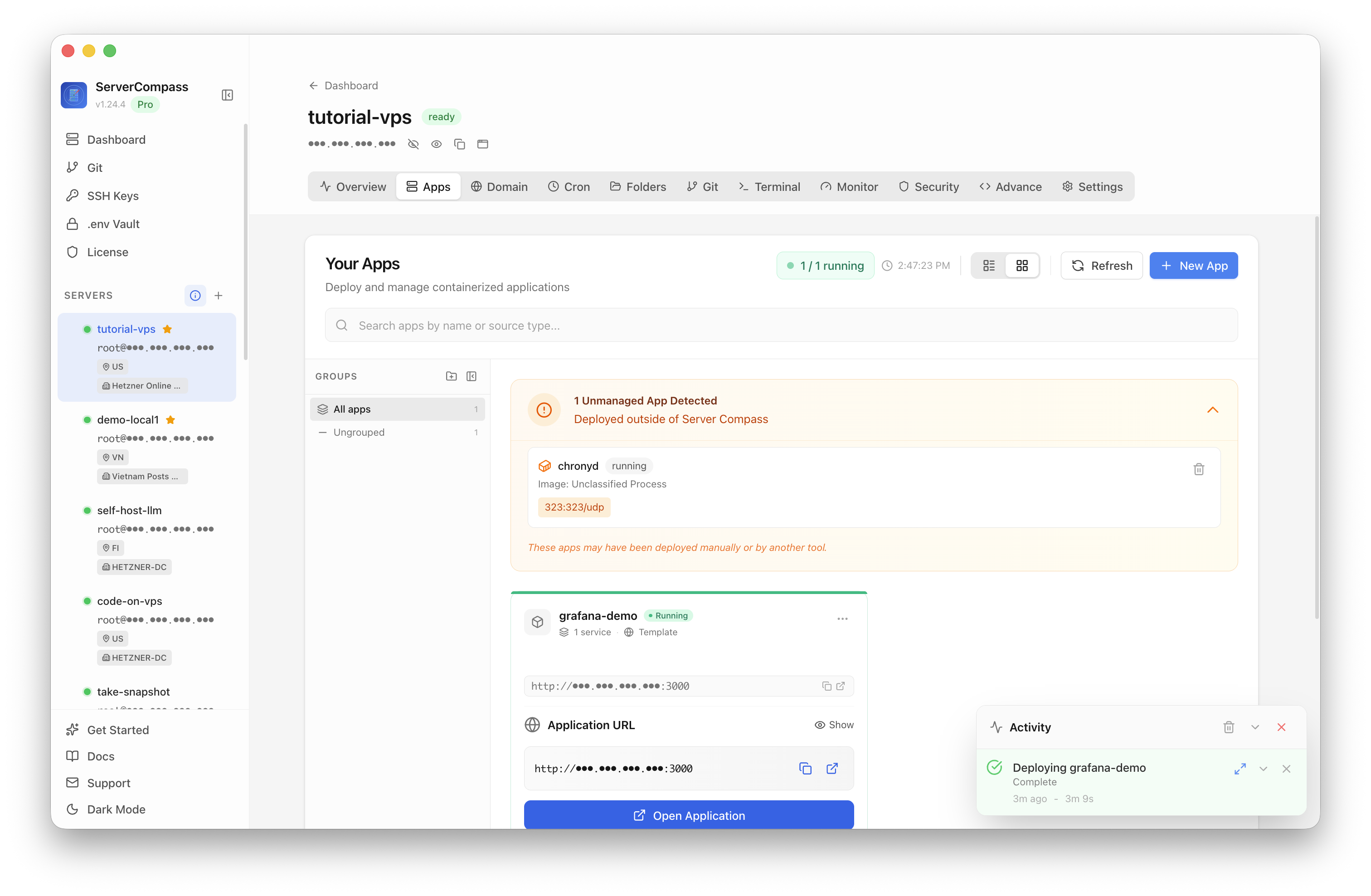Switch to the Folders tab
This screenshot has height=896, width=1371.
(x=638, y=187)
